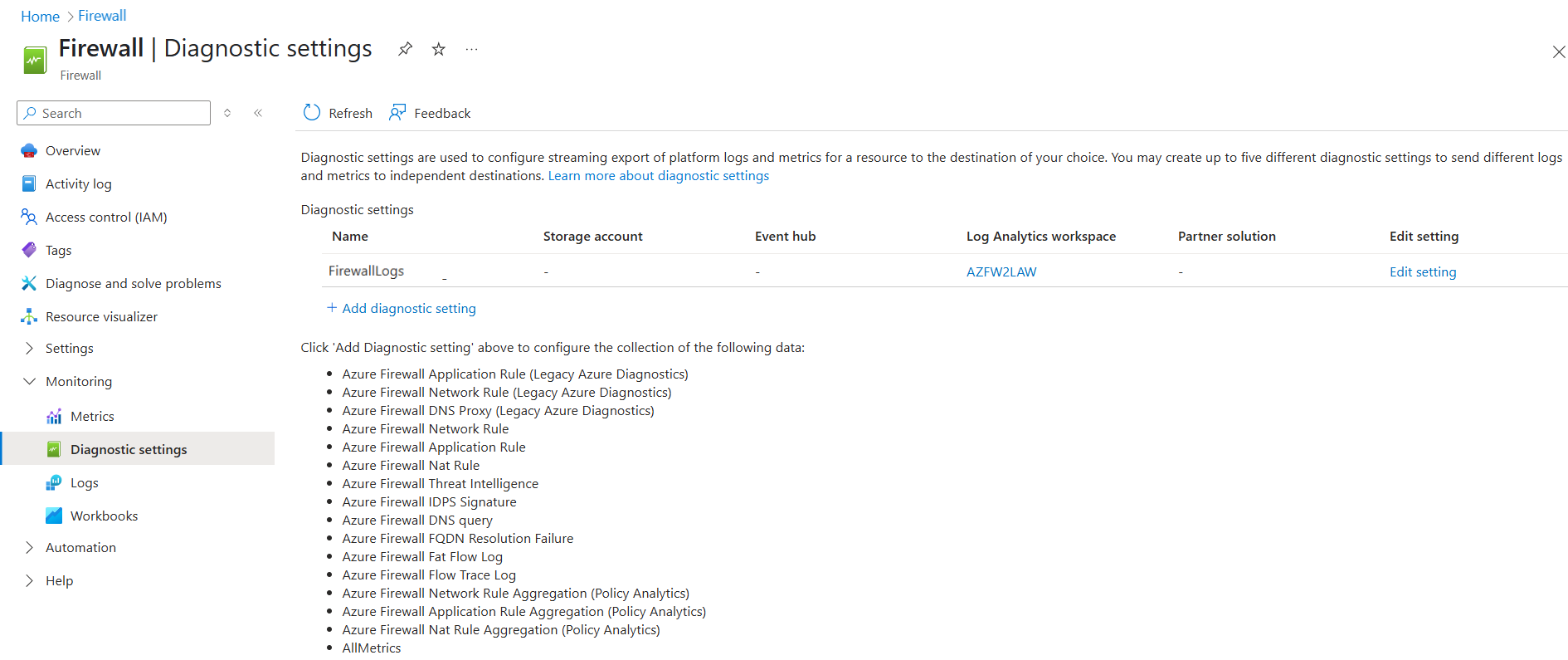
Task: Expand the Automation section
Action: [x=29, y=548]
